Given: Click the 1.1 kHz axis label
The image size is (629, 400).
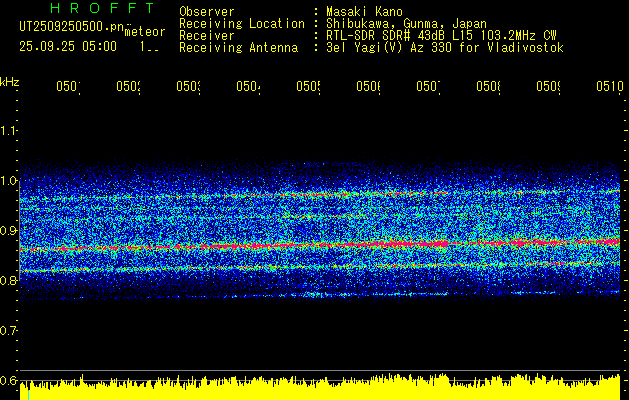Looking at the screenshot, I should click(x=8, y=130).
